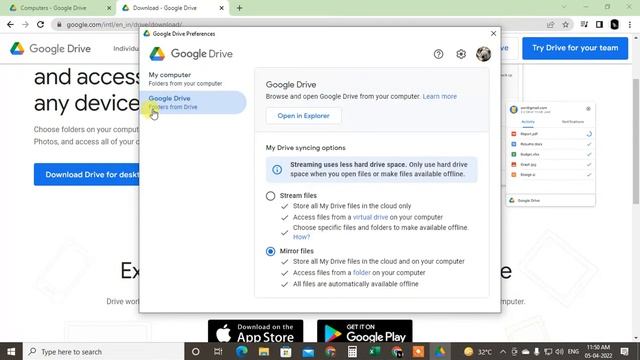Click Try Drive for your team button

pos(575,48)
